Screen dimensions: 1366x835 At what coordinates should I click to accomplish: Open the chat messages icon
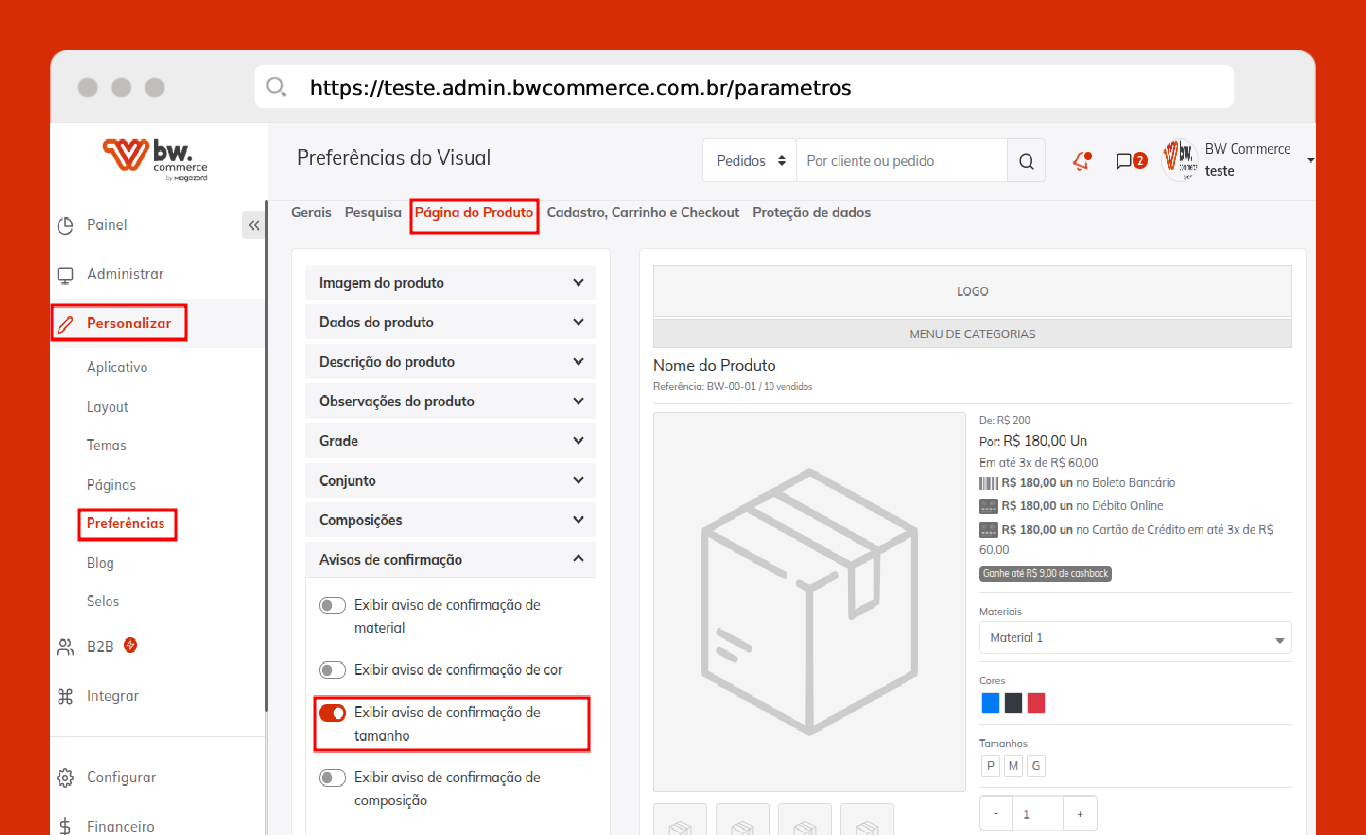coord(1125,161)
